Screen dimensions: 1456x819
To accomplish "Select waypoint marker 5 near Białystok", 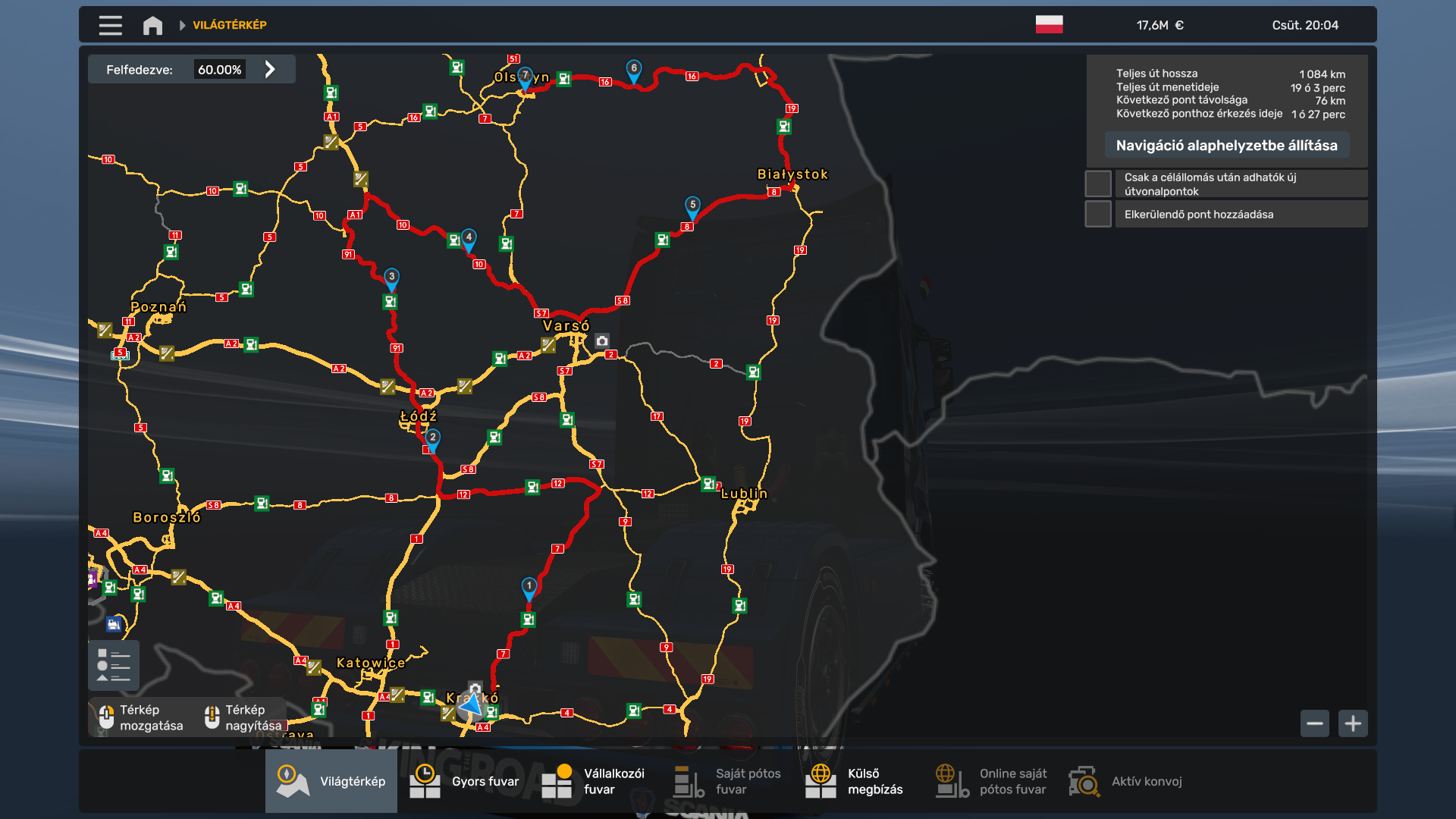I will (x=692, y=205).
